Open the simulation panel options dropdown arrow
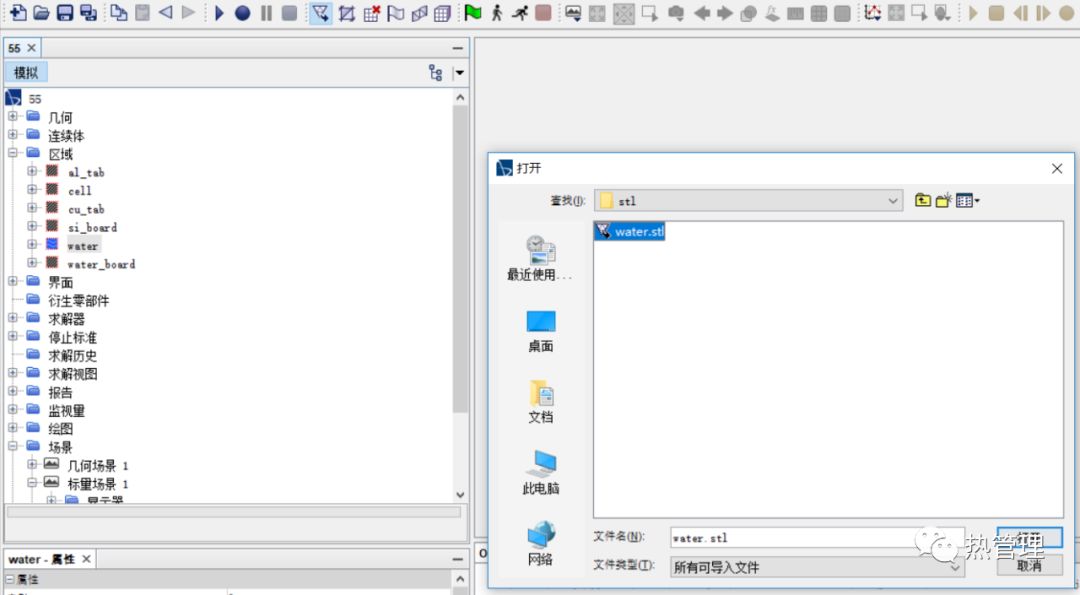This screenshot has width=1080, height=595. [x=459, y=72]
